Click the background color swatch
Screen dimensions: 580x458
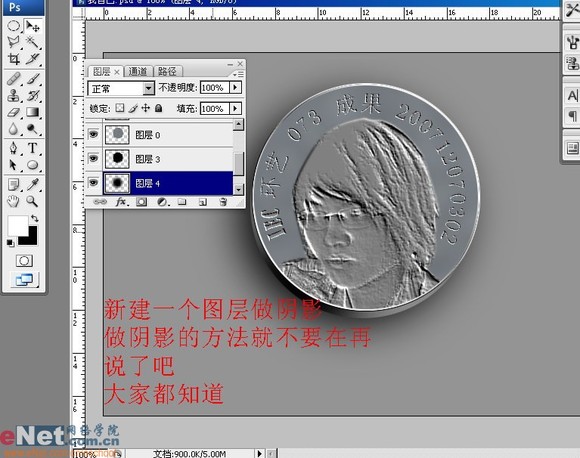click(33, 239)
